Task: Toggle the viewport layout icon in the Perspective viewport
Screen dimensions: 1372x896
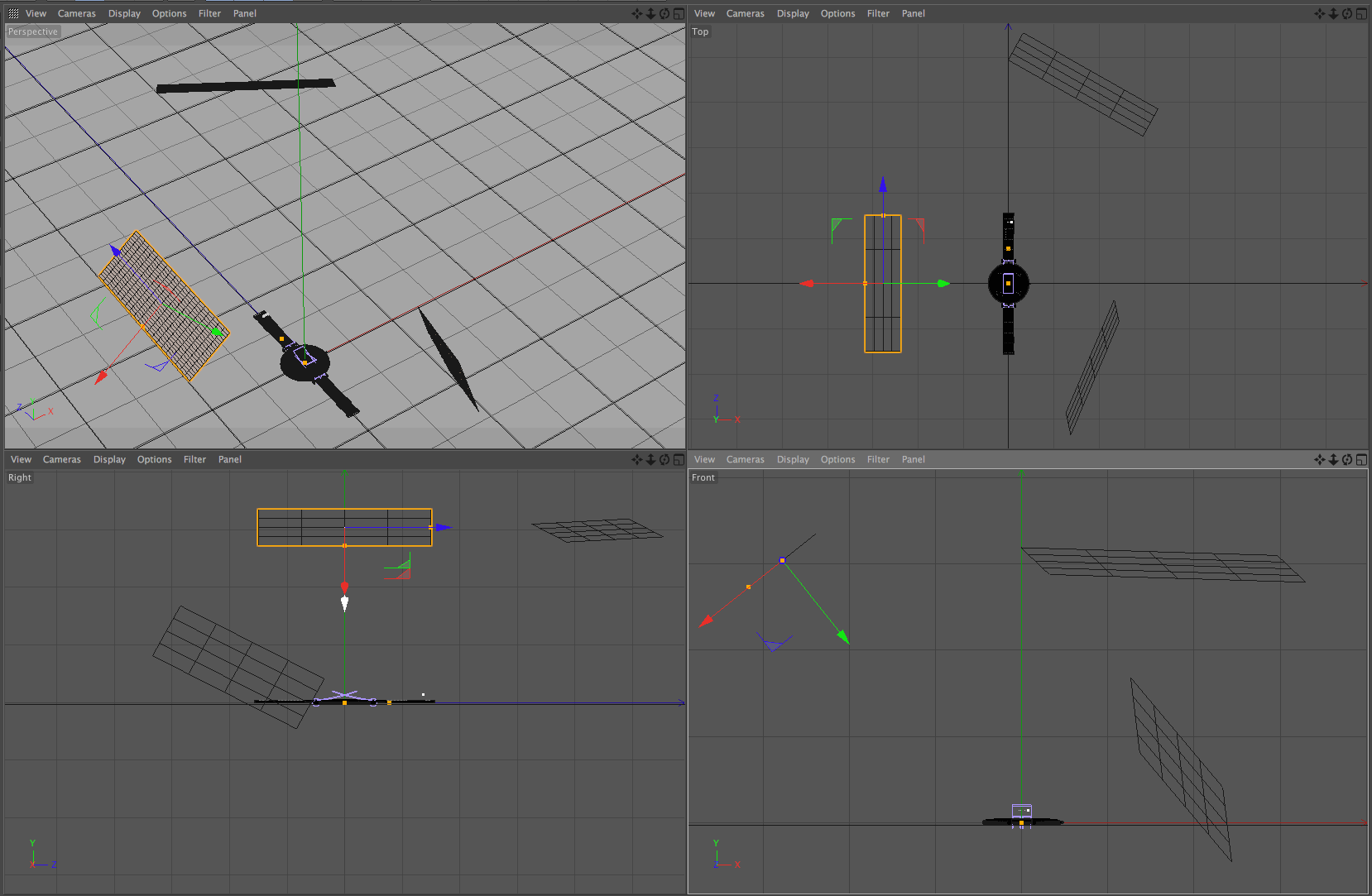Action: tap(677, 13)
